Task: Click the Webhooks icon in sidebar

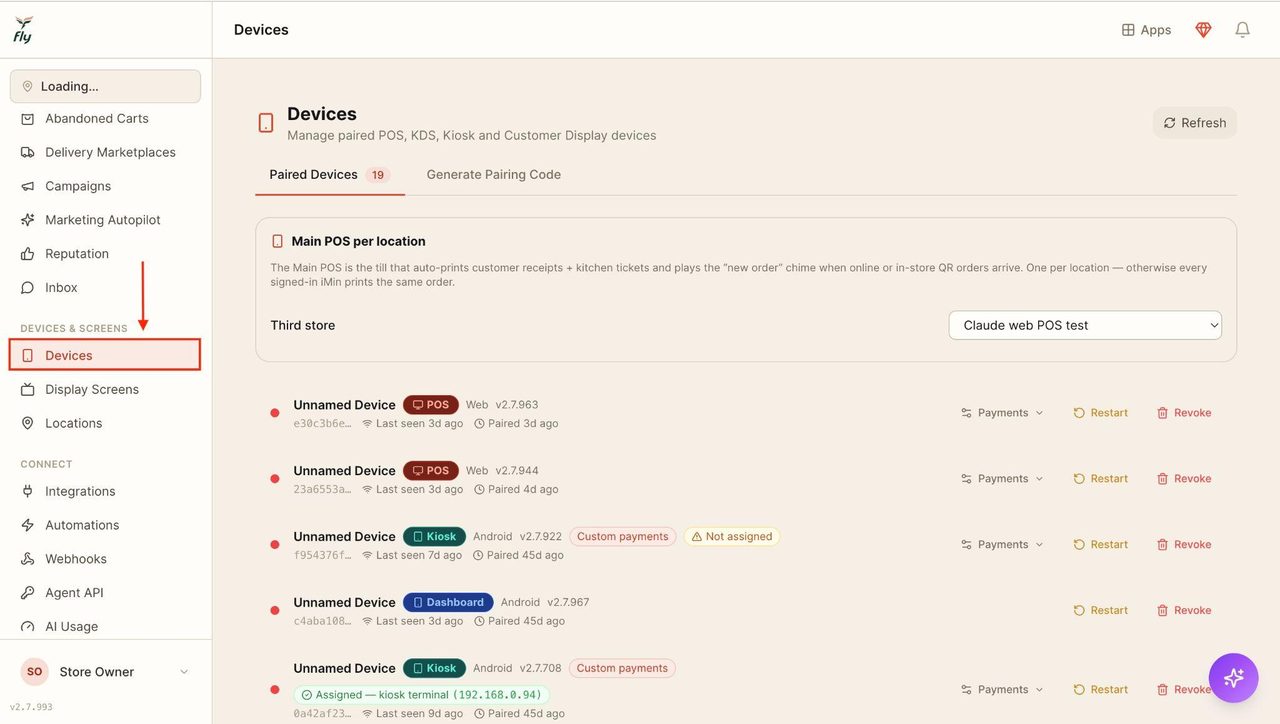Action: click(x=28, y=560)
